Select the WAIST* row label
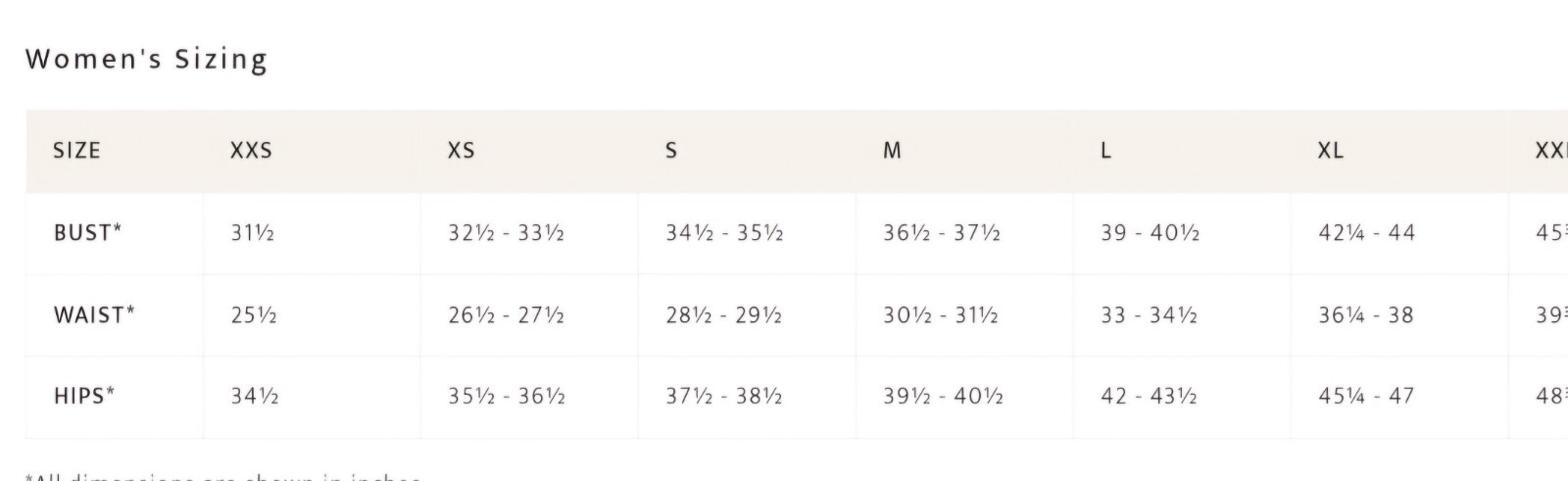1568x481 pixels. 94,315
